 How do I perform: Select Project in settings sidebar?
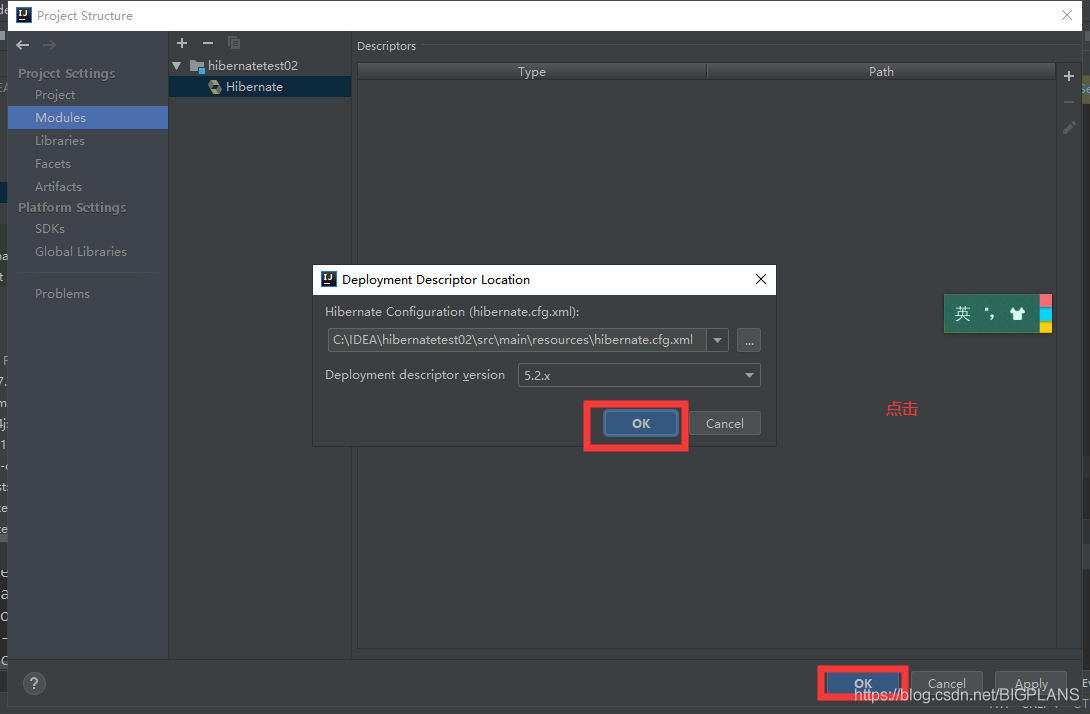pos(55,95)
